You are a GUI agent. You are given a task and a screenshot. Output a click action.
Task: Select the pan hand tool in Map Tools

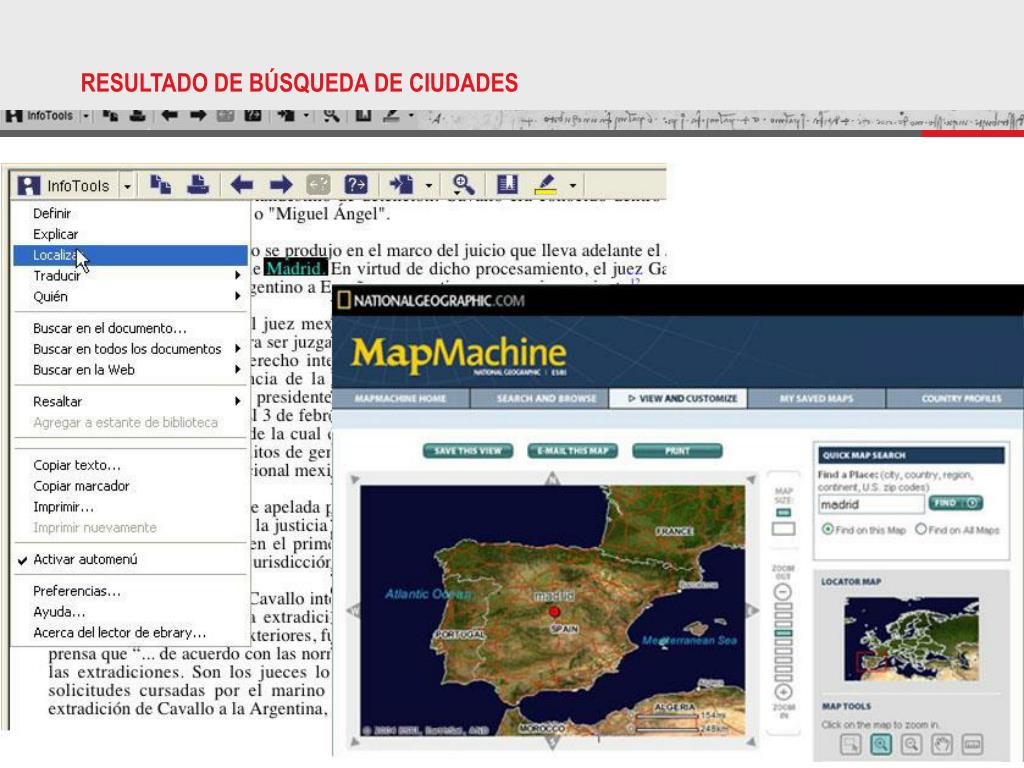(x=939, y=743)
